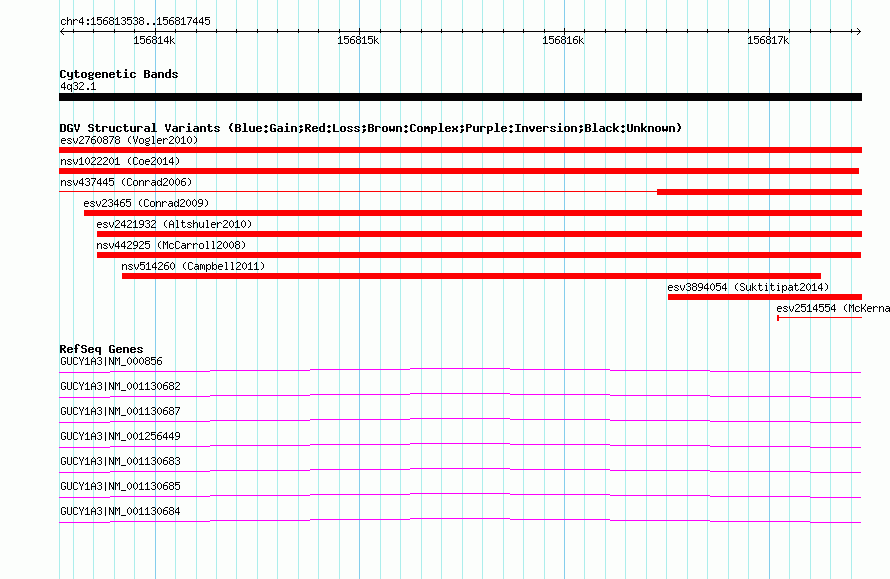Click gene label GUCY1A3|NM_001256449

(120, 436)
